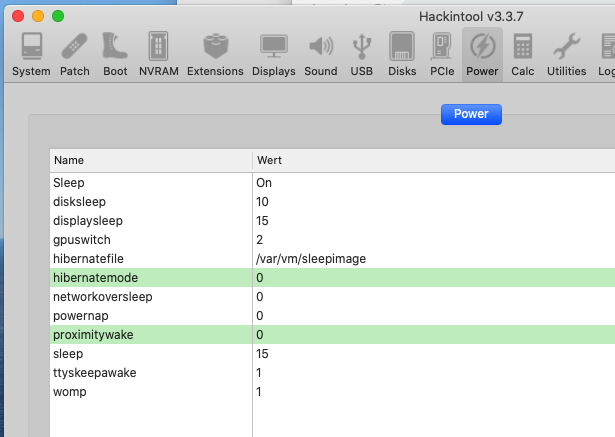This screenshot has width=615, height=437.
Task: Open the Utilities tools icon
Action: tap(566, 47)
